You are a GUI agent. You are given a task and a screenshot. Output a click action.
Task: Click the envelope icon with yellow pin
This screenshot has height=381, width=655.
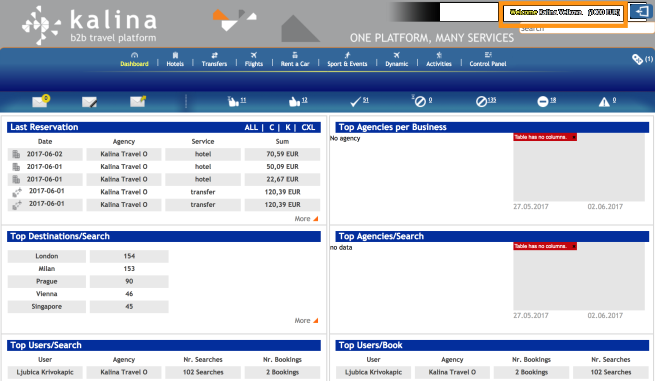pos(138,101)
